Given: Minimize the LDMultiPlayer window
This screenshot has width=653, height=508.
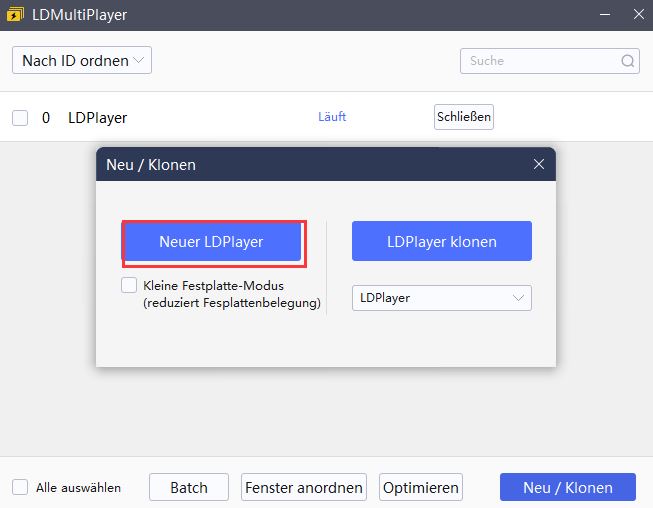Looking at the screenshot, I should 605,15.
